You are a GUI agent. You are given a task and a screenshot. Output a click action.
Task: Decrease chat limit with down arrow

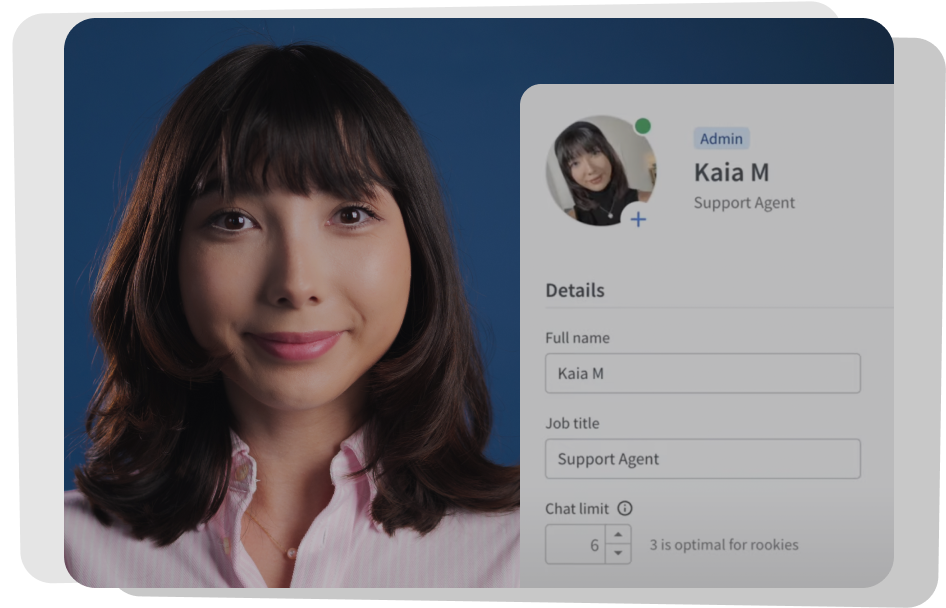point(618,553)
